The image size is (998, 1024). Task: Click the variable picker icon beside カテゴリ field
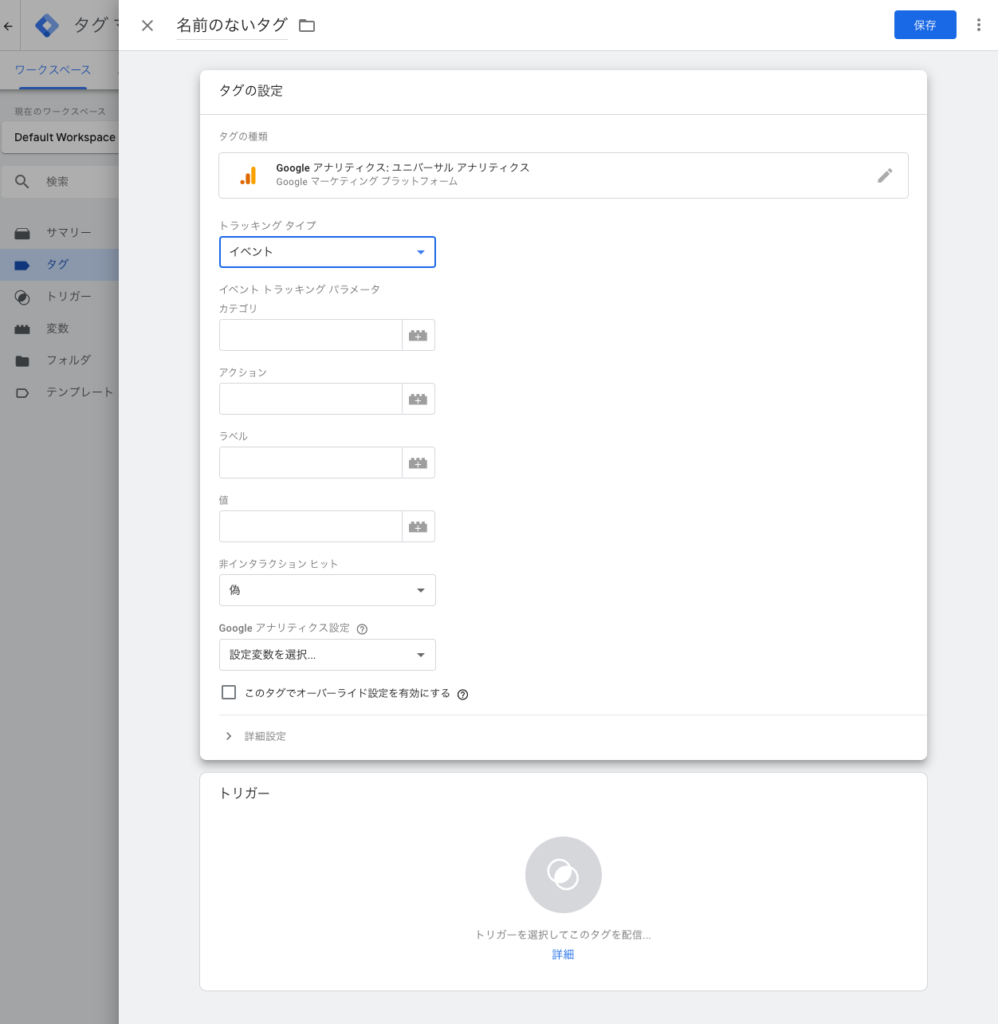pyautogui.click(x=418, y=335)
